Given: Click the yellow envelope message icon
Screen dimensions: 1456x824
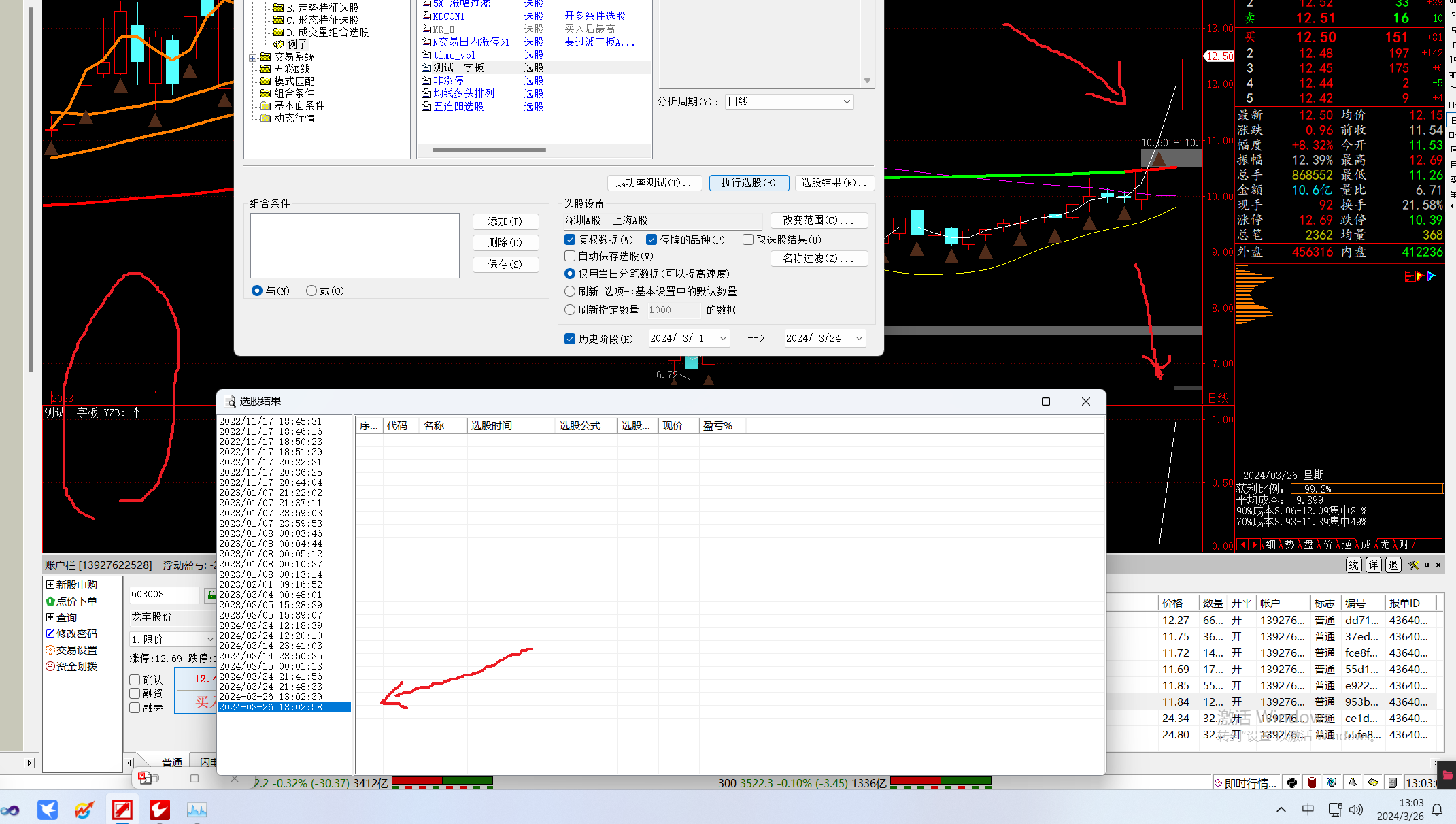Looking at the screenshot, I should coord(1373,782).
